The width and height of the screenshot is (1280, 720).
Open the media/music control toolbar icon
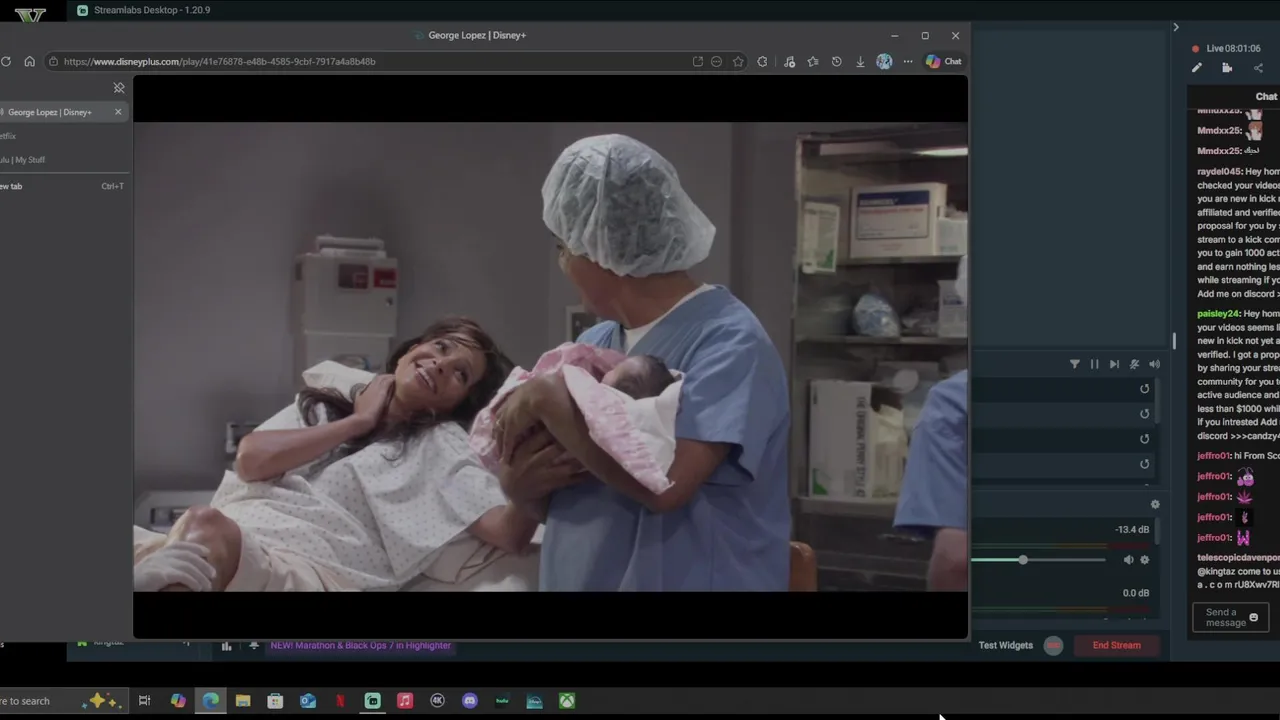[789, 61]
